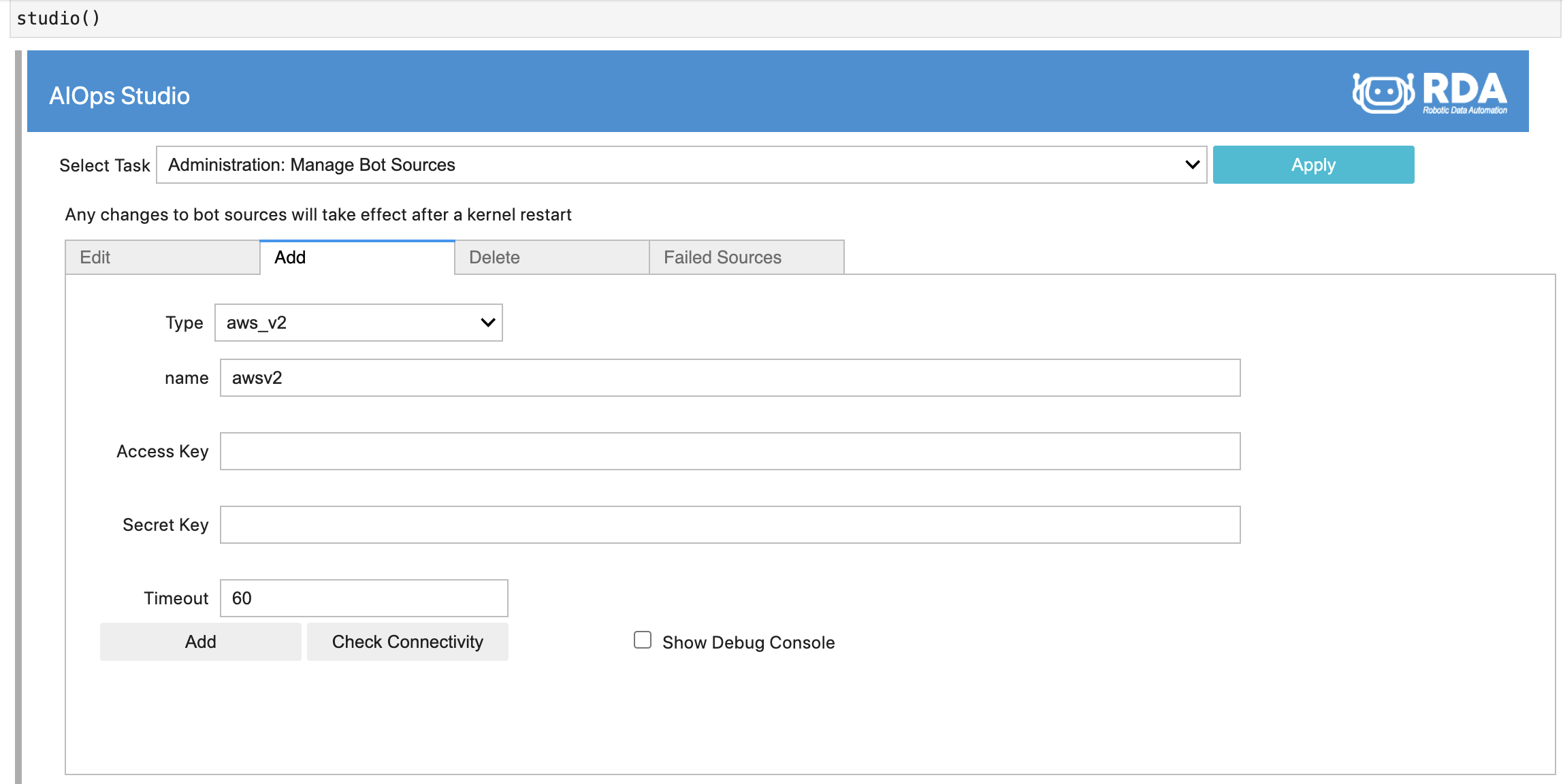This screenshot has width=1563, height=784.
Task: Click into the Secret Key field
Action: tap(730, 525)
